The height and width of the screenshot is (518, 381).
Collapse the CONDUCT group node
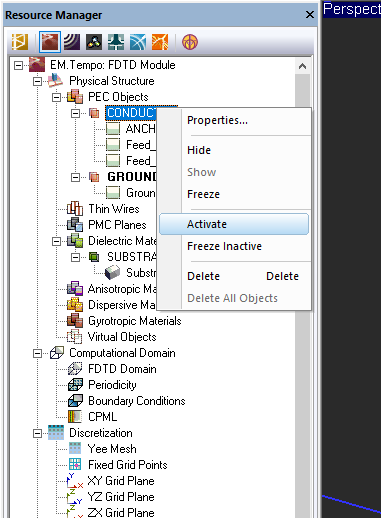[x=76, y=113]
